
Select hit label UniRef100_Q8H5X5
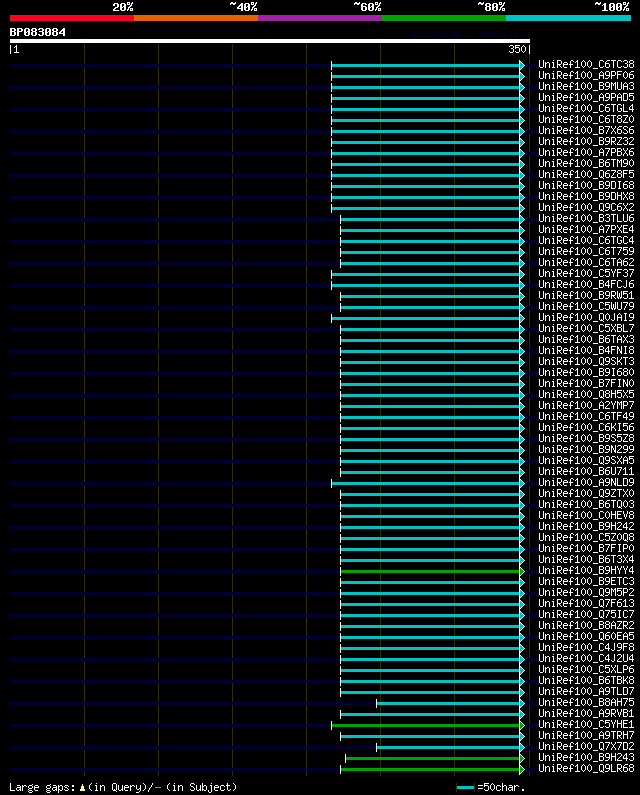(x=586, y=394)
